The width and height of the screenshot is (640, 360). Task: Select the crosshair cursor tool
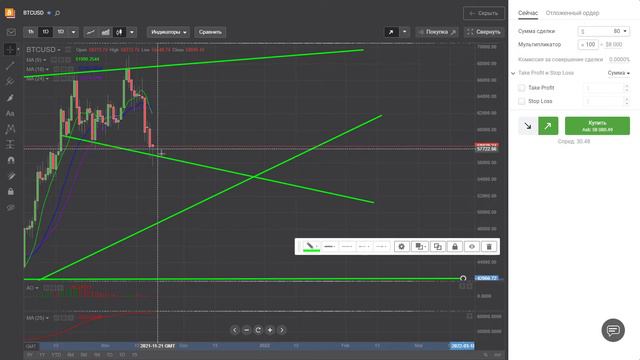pos(10,49)
